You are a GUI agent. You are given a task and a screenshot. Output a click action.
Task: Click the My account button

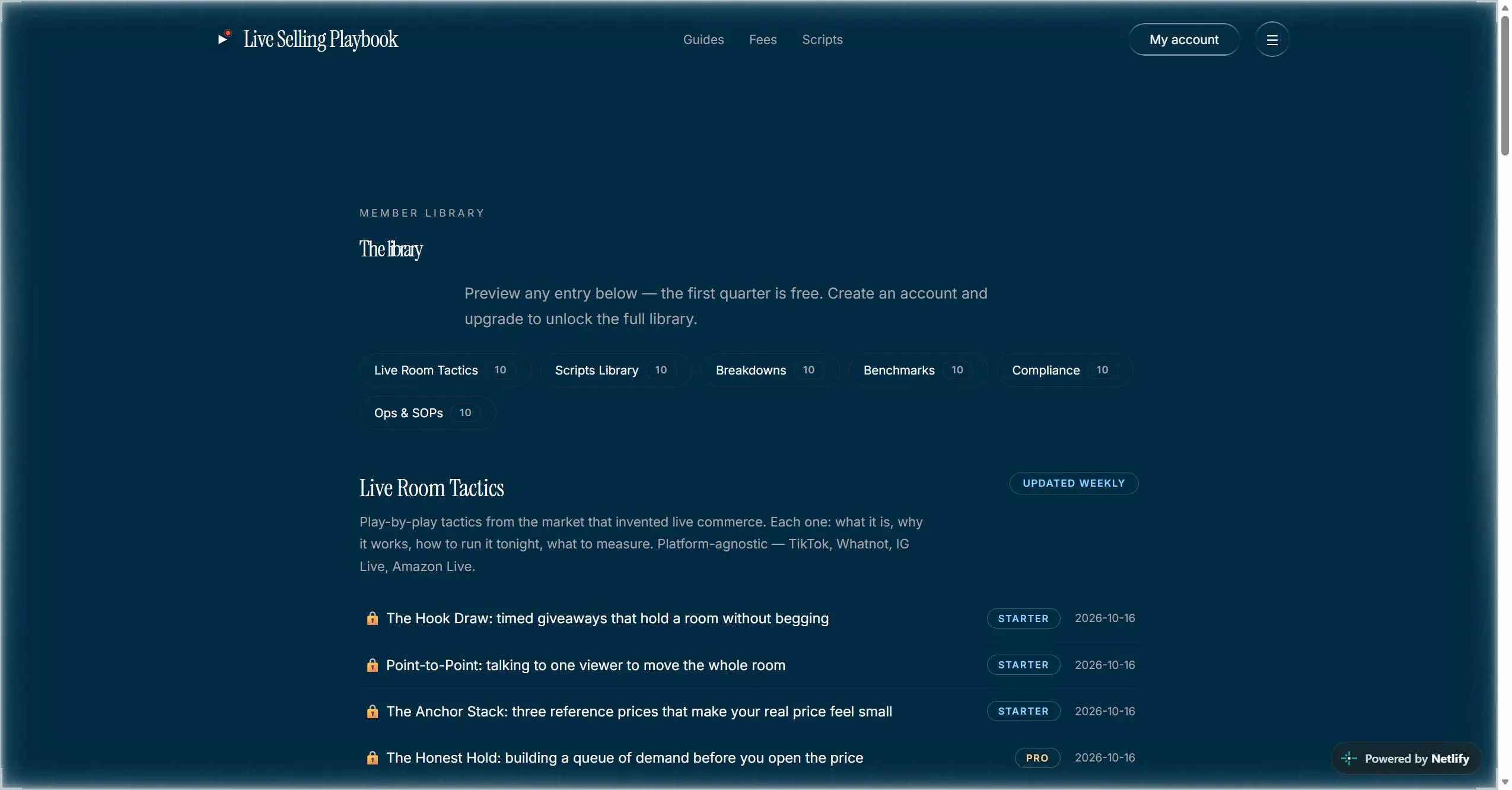(x=1184, y=39)
